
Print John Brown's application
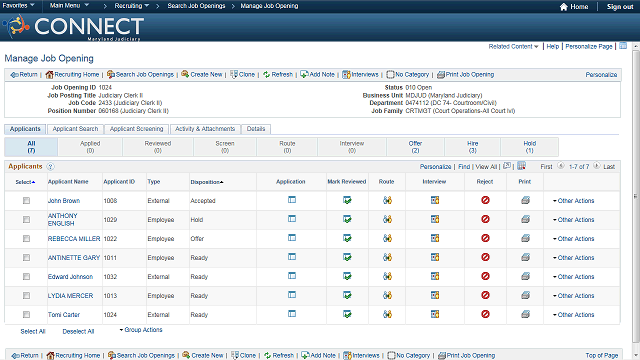point(525,200)
